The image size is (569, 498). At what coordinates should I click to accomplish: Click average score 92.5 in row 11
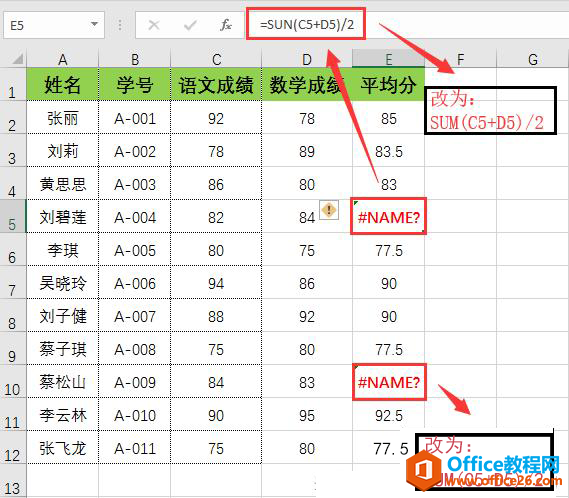388,415
